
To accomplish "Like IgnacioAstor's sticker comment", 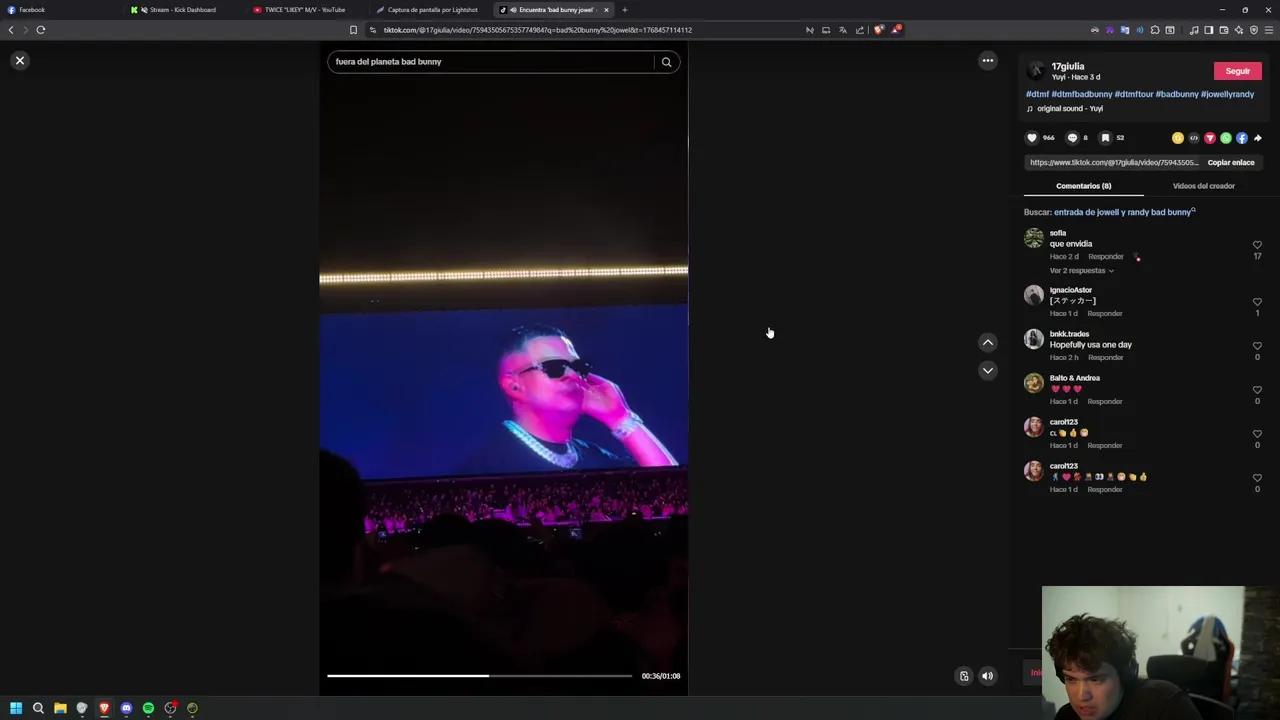I will click(1257, 301).
